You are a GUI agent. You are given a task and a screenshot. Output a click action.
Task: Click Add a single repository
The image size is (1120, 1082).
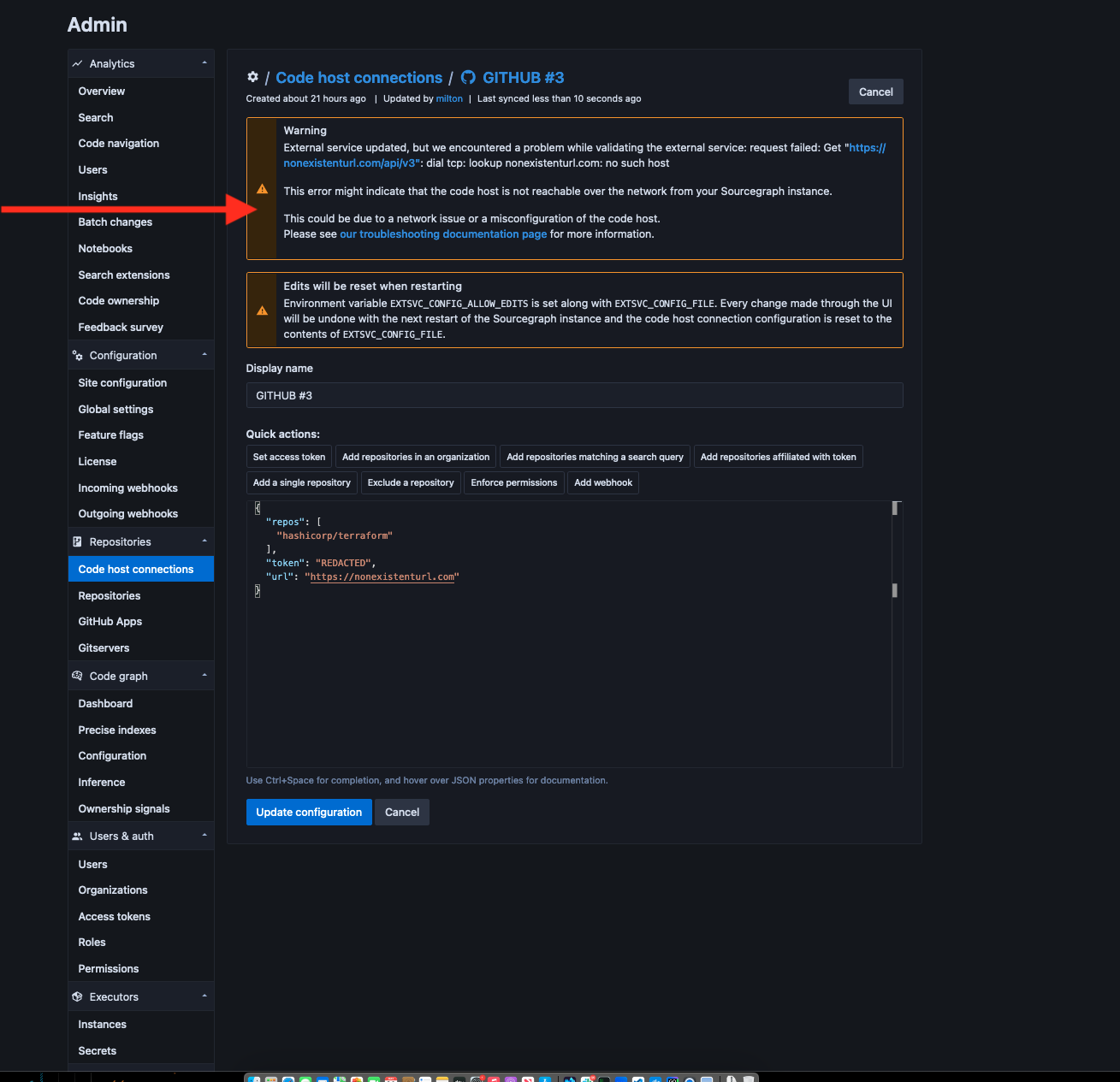302,483
